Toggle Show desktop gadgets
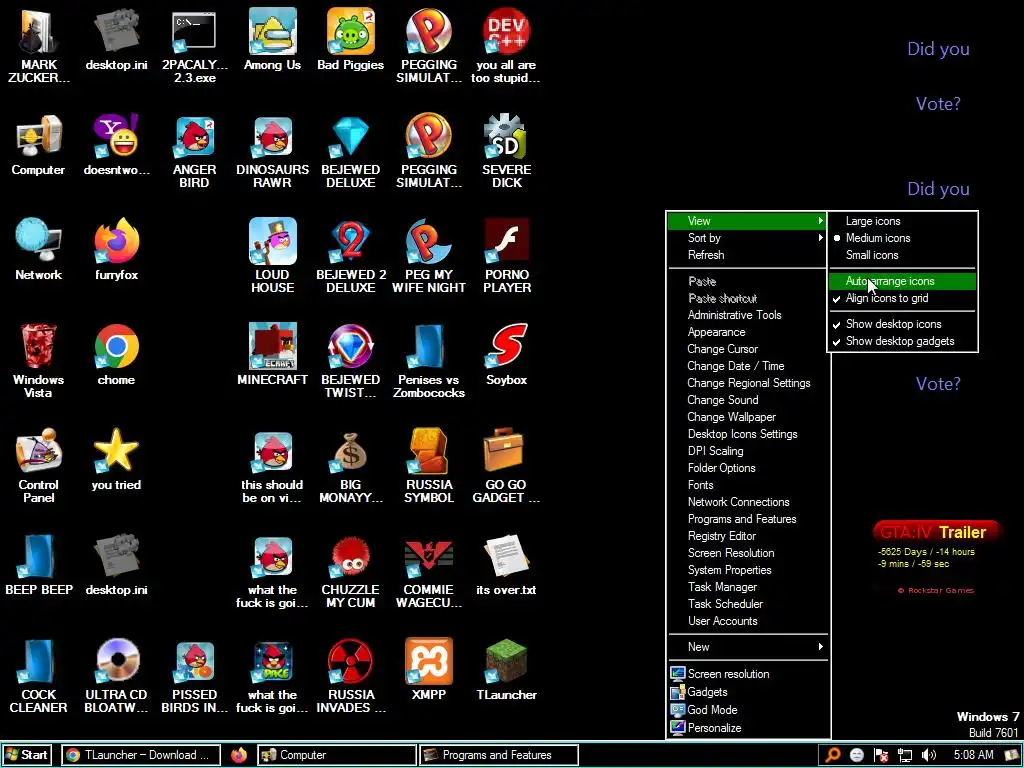Screen dimensions: 1024x768 tap(903, 341)
